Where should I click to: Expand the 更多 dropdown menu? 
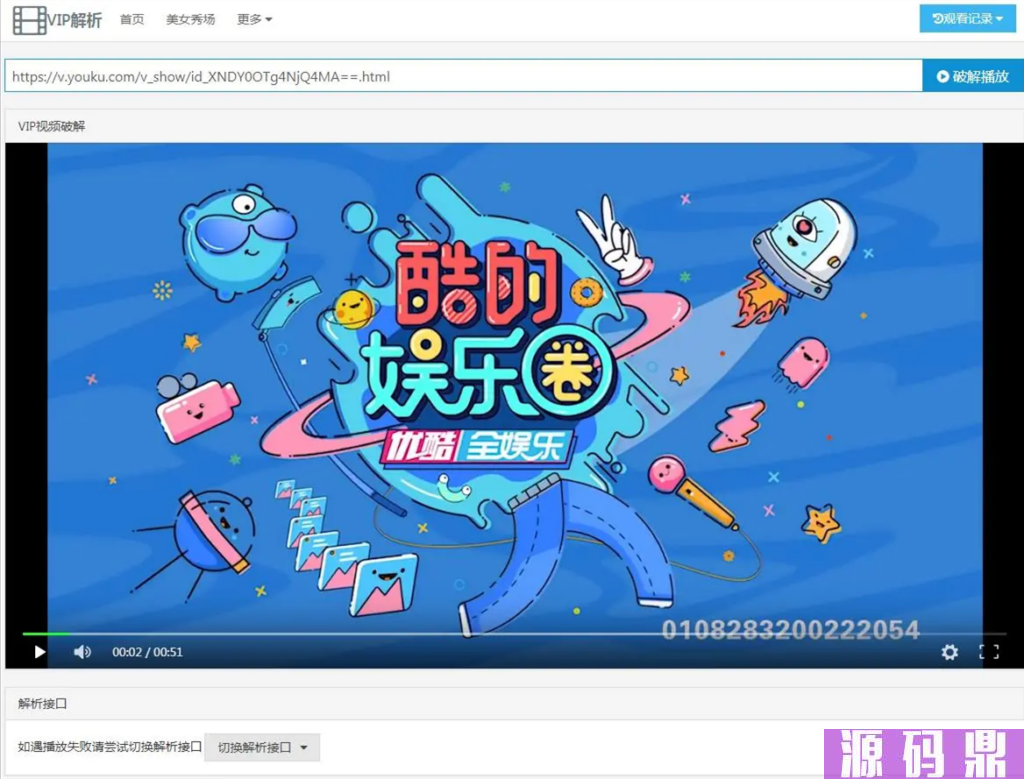(x=254, y=20)
